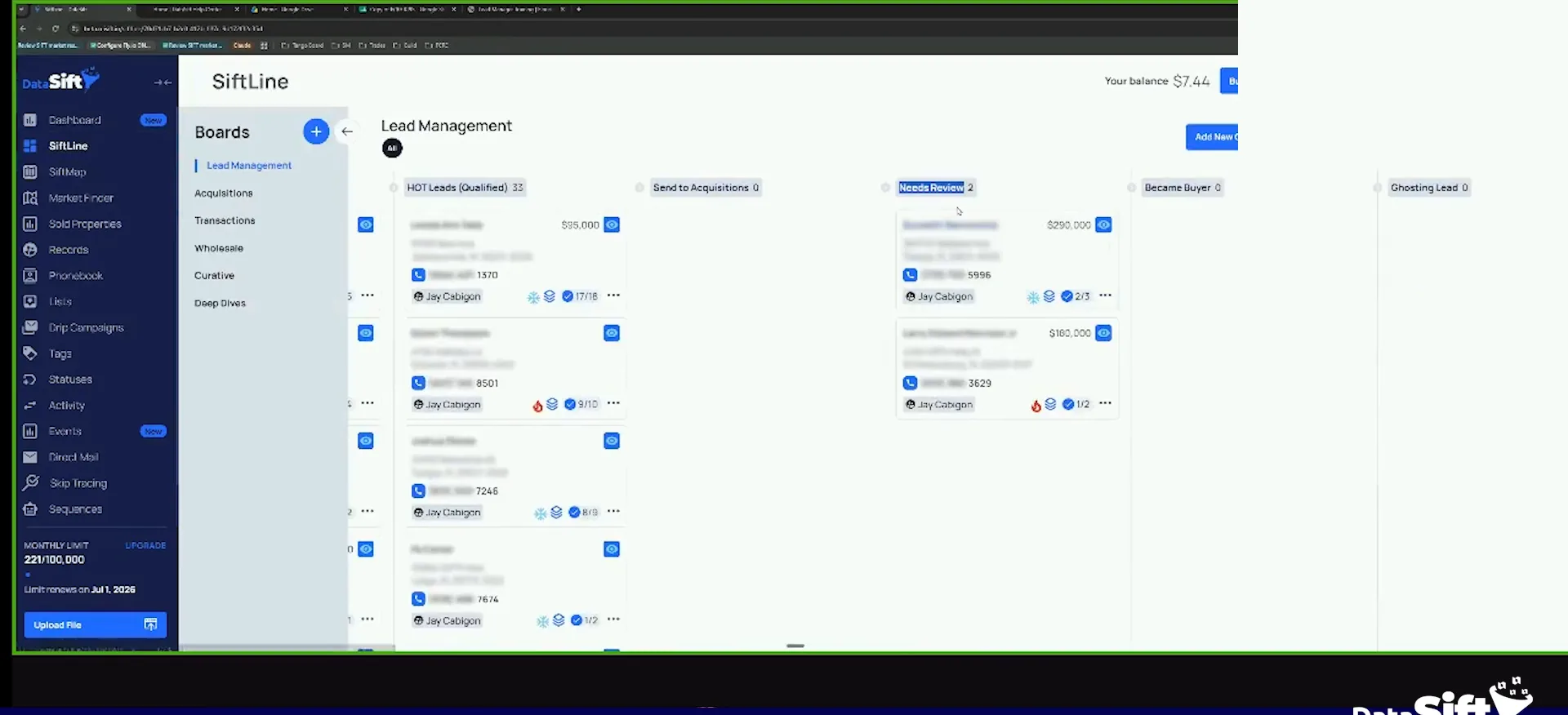
Task: Click the Skip Tracing sidebar icon
Action: (x=30, y=483)
